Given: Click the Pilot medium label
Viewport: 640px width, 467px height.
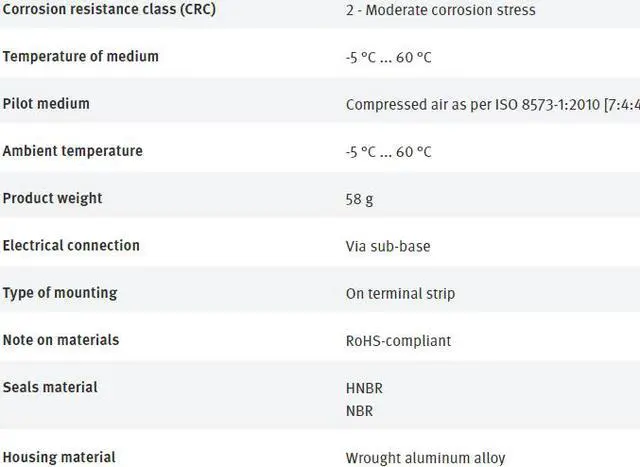Looking at the screenshot, I should click(46, 103).
